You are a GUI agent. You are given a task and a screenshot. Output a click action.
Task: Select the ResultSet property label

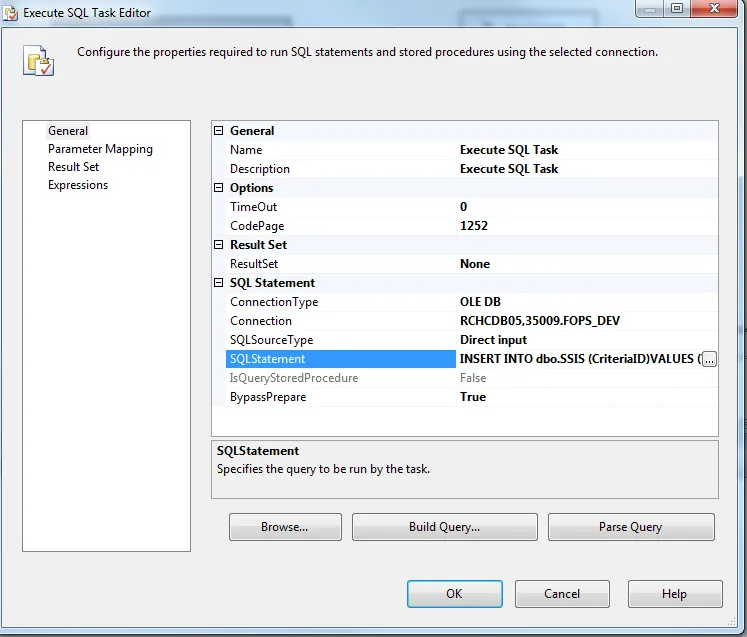[253, 264]
